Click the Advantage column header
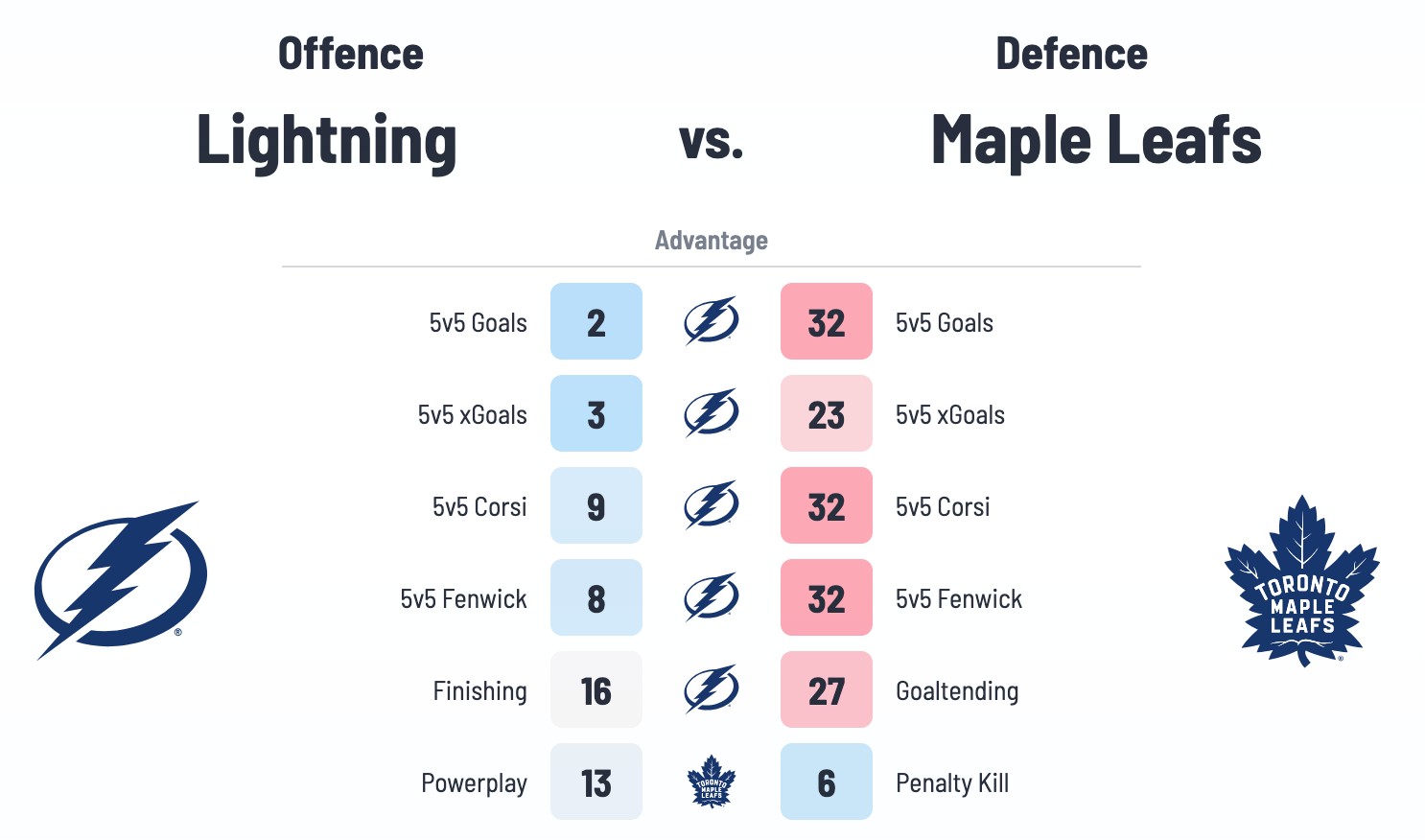The width and height of the screenshot is (1425, 840). (x=711, y=240)
